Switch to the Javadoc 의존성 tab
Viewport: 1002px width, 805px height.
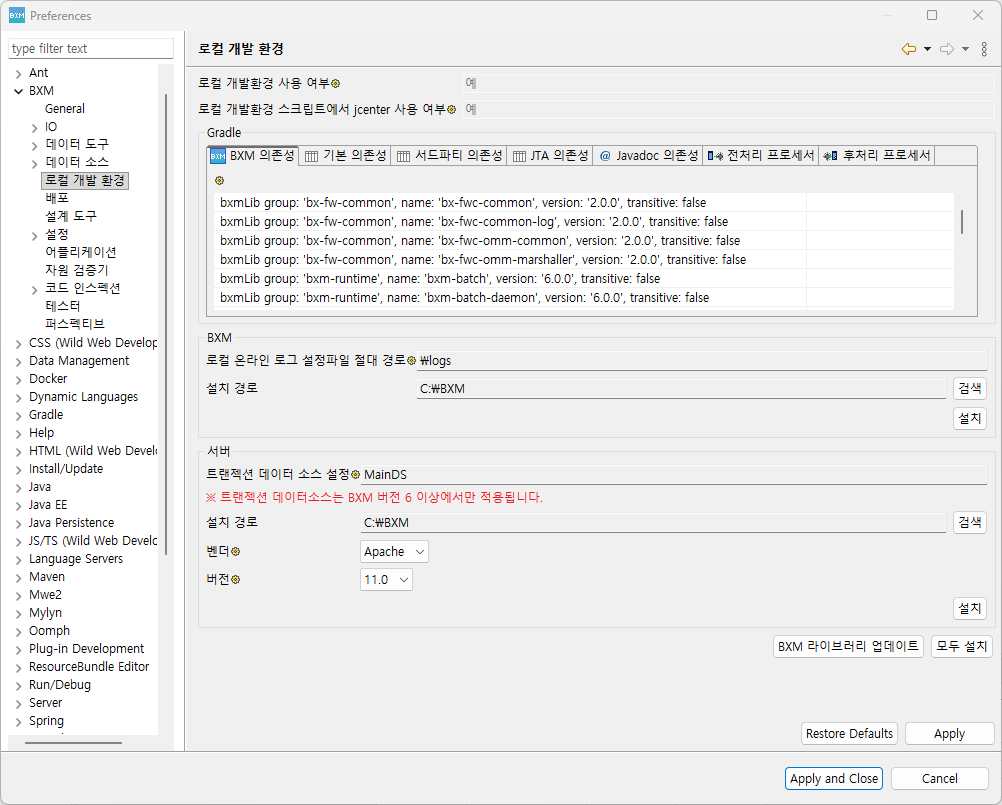(649, 156)
